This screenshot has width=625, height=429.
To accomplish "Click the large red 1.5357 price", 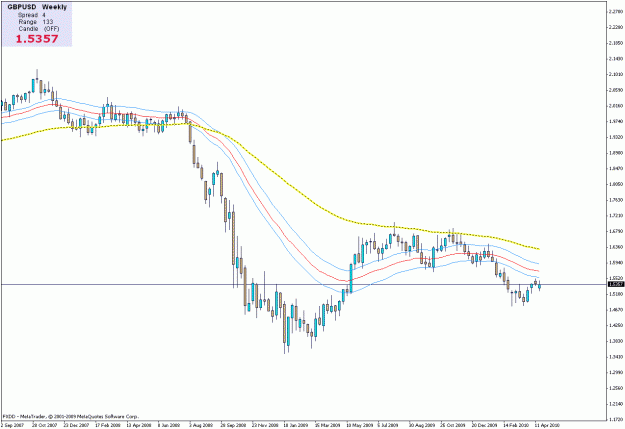I will pyautogui.click(x=37, y=39).
